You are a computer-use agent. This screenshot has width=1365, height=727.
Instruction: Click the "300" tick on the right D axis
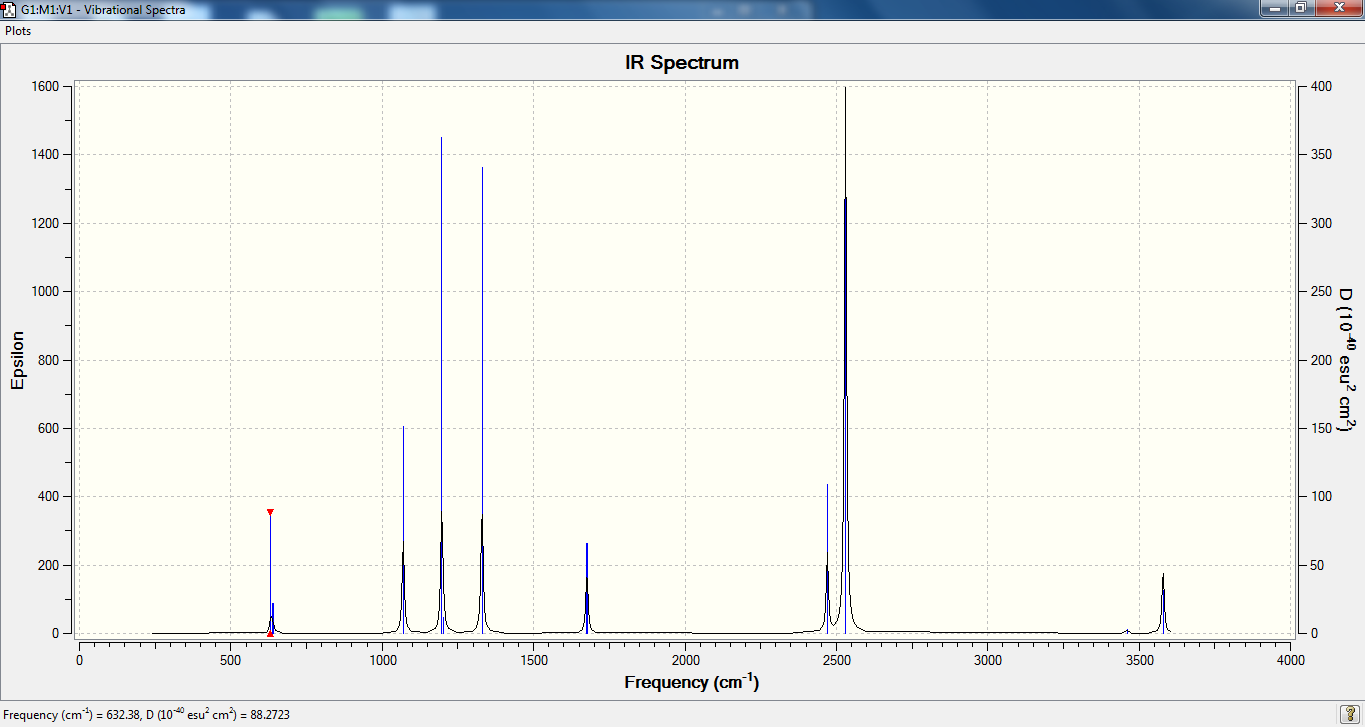(1319, 223)
